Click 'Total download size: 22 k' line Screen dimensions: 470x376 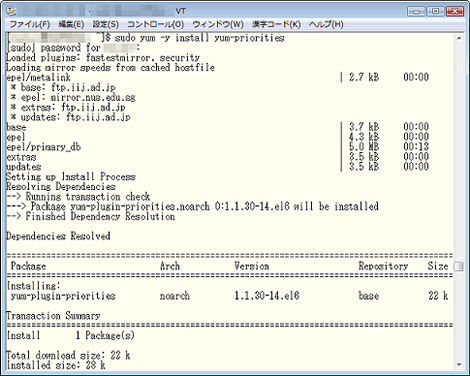pyautogui.click(x=68, y=355)
